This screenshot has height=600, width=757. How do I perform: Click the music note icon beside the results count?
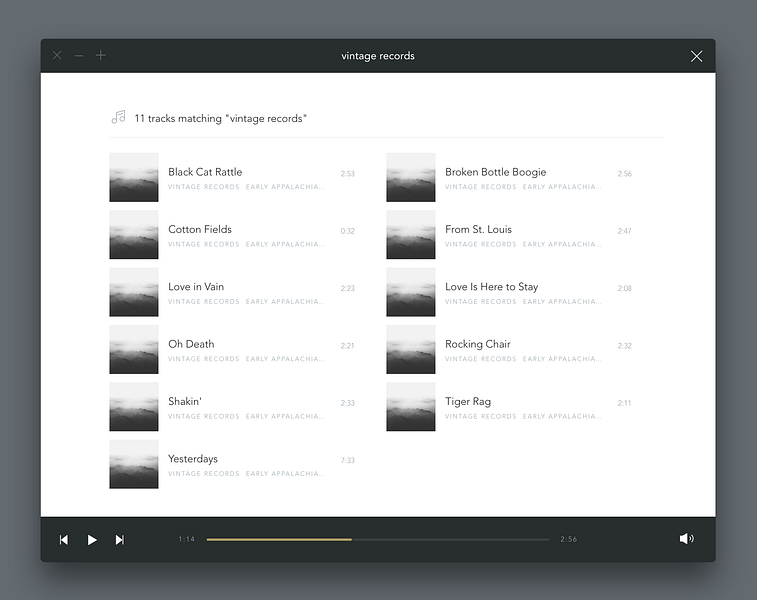point(118,117)
